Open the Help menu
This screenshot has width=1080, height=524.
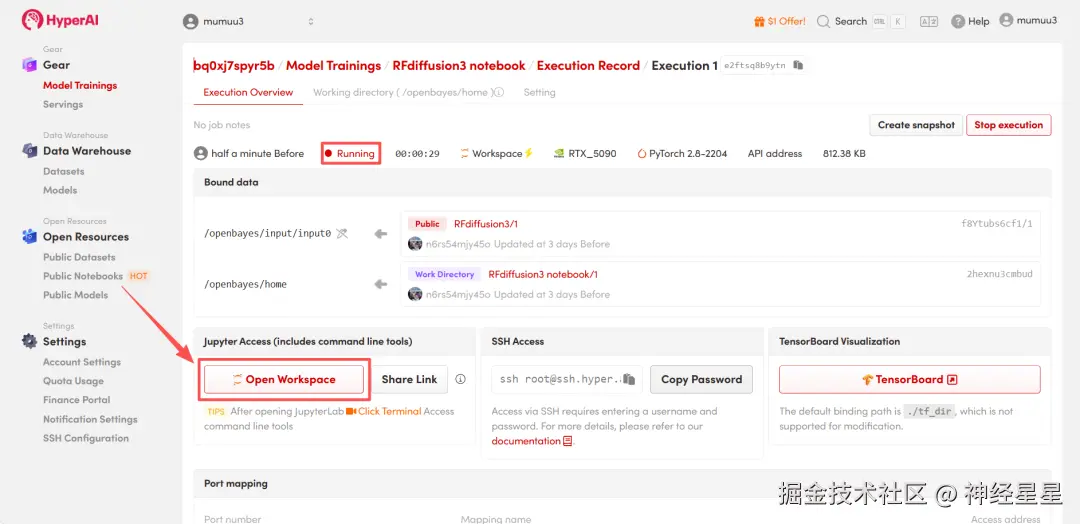[x=970, y=21]
